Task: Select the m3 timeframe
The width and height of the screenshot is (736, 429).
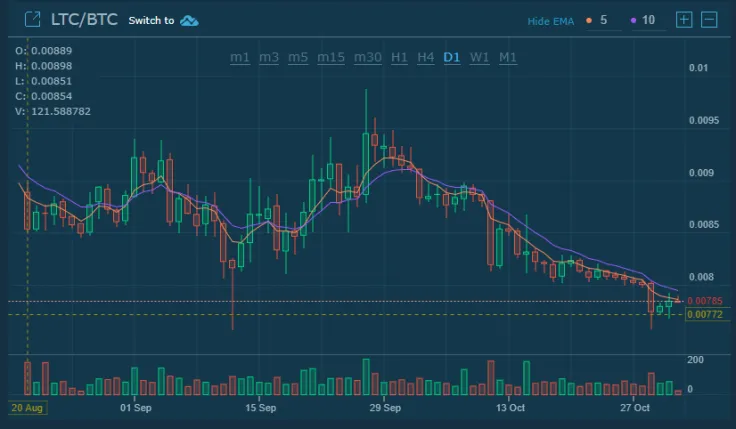Action: tap(269, 57)
